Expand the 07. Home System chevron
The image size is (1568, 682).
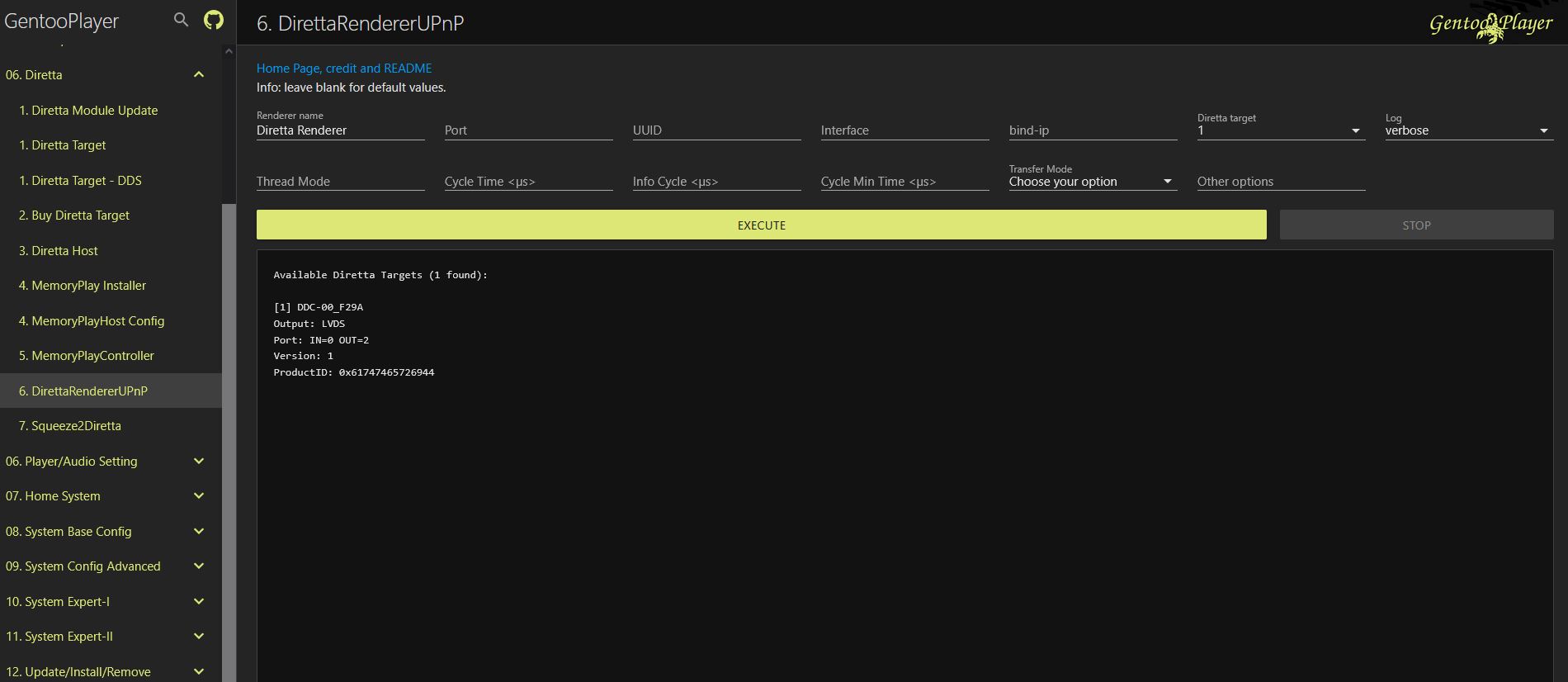pos(199,496)
